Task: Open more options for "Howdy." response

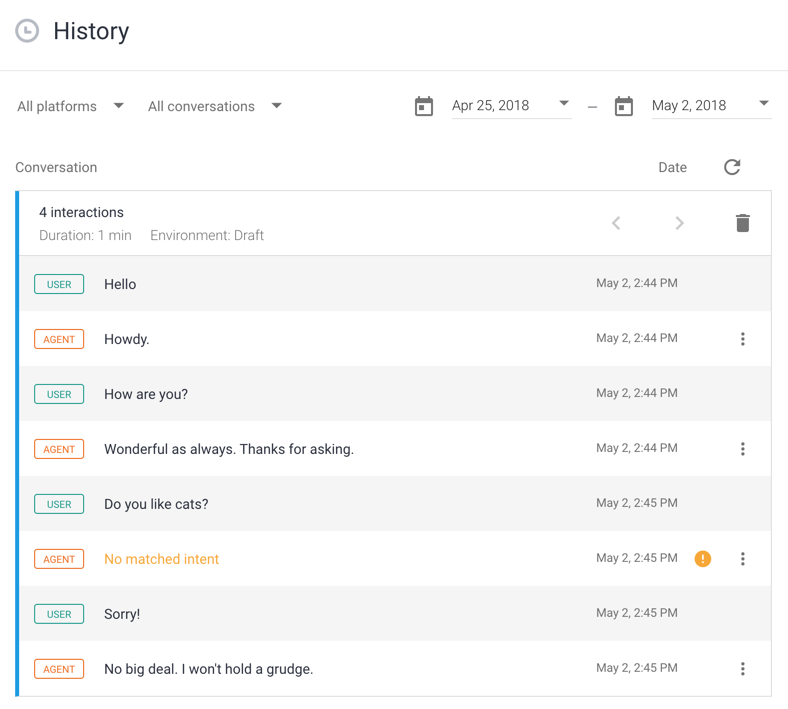Action: click(x=742, y=339)
